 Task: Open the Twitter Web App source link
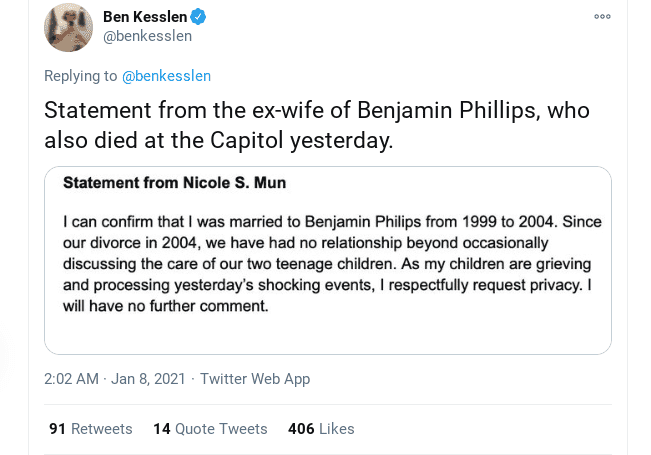[255, 379]
